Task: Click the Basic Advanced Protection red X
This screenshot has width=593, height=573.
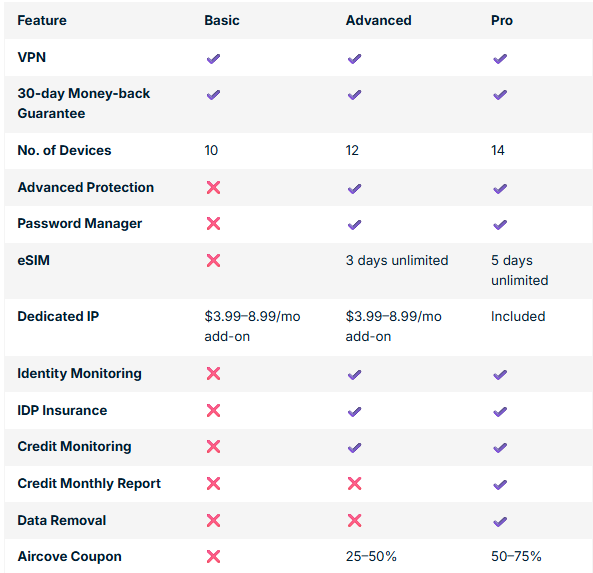Action: (213, 187)
